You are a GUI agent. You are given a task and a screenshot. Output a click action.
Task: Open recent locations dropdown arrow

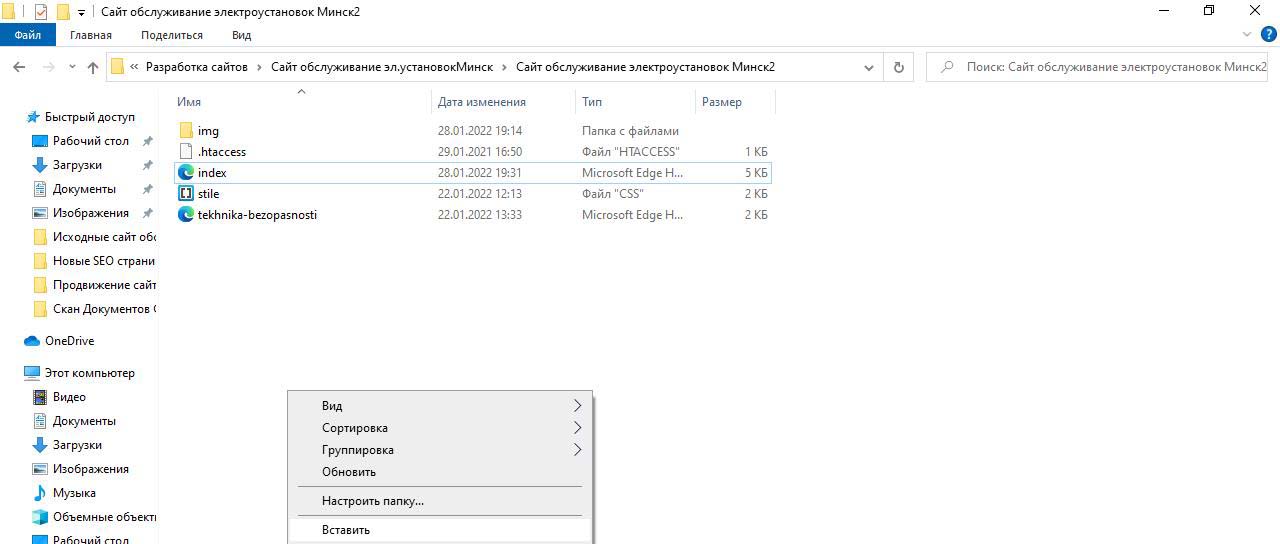(72, 67)
